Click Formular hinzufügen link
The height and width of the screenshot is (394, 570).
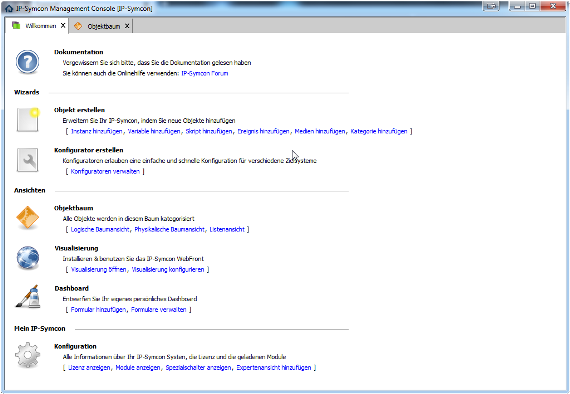click(x=98, y=309)
